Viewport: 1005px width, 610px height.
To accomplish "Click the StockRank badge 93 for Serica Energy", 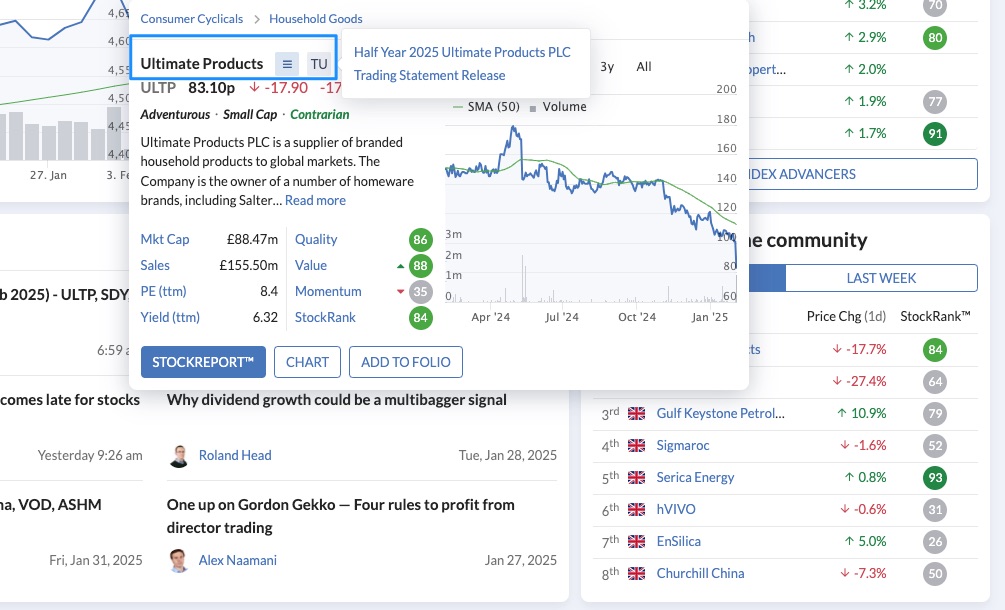I will pos(935,477).
